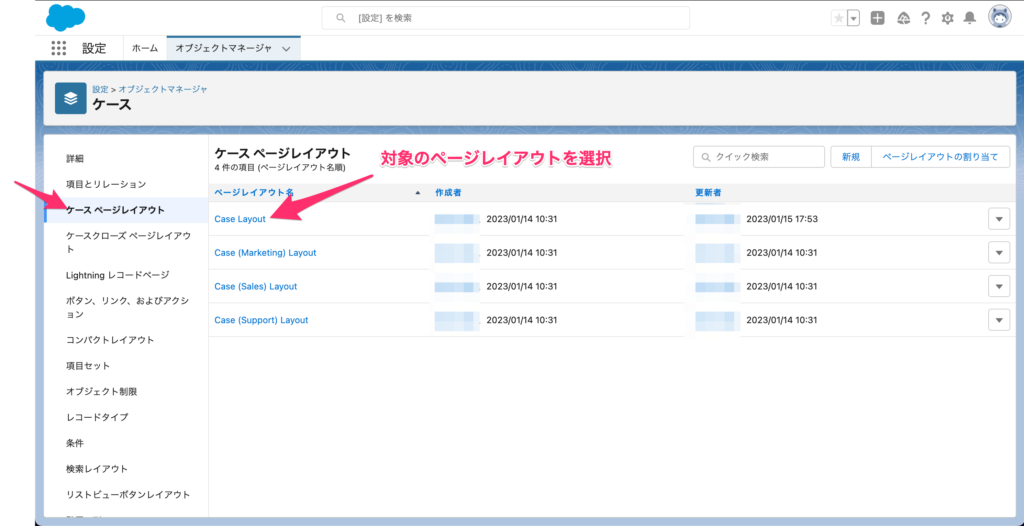Open the help question mark icon
1024x526 pixels.
coord(926,18)
